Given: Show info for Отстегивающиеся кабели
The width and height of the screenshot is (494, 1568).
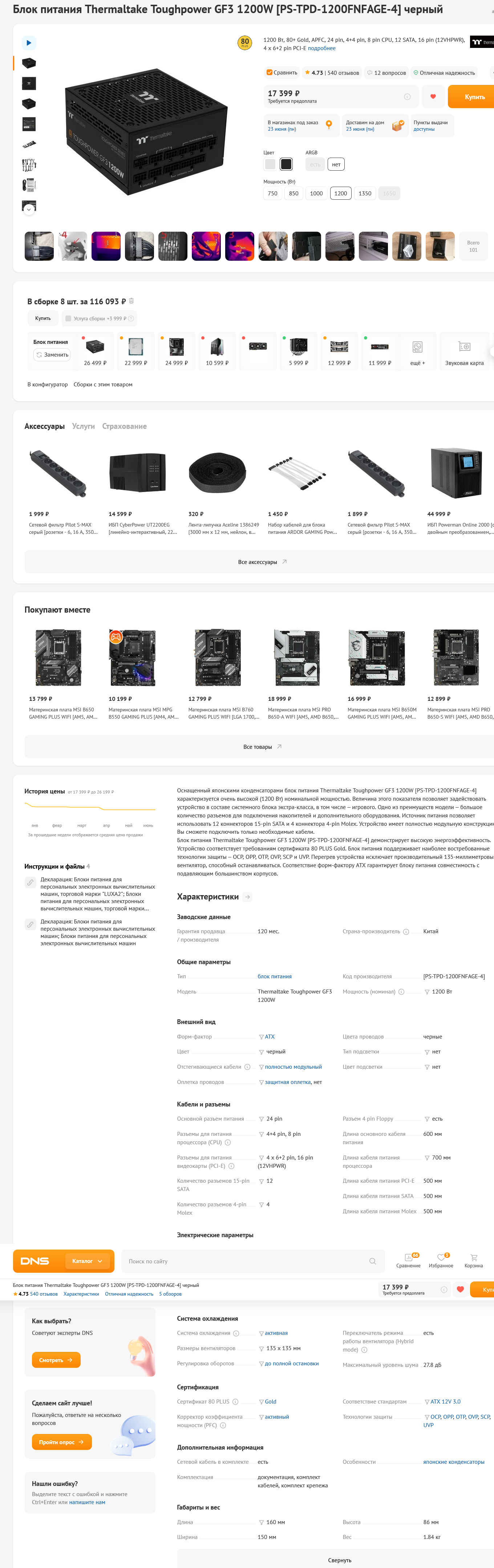Looking at the screenshot, I should (247, 1067).
